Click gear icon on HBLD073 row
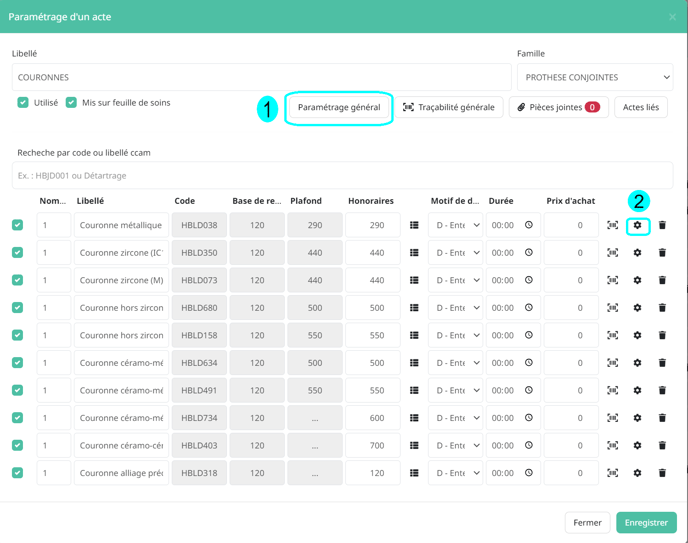 click(x=637, y=280)
